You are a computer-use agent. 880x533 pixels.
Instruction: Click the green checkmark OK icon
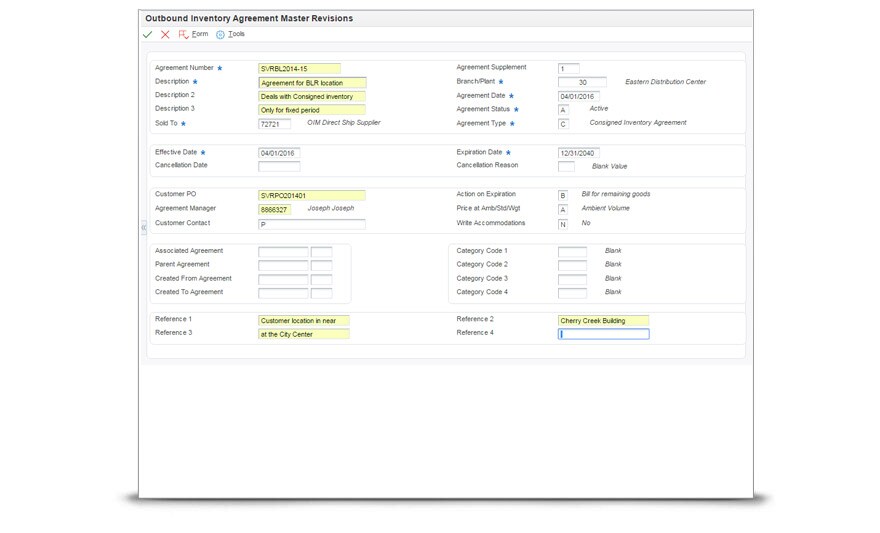point(148,34)
